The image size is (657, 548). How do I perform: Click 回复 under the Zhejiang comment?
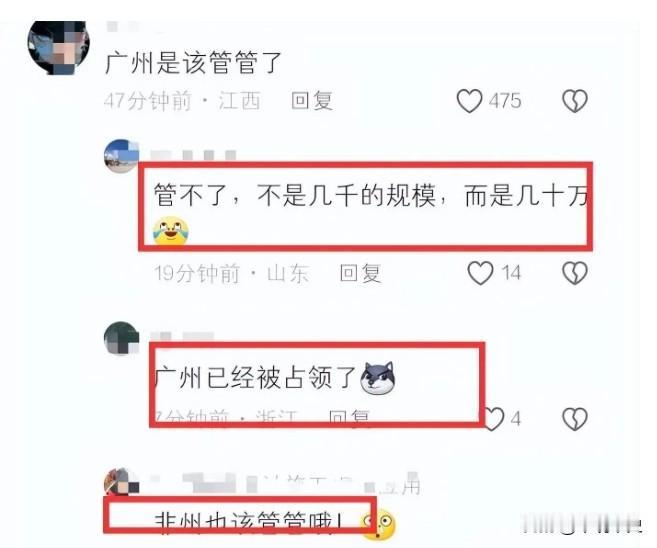[349, 416]
